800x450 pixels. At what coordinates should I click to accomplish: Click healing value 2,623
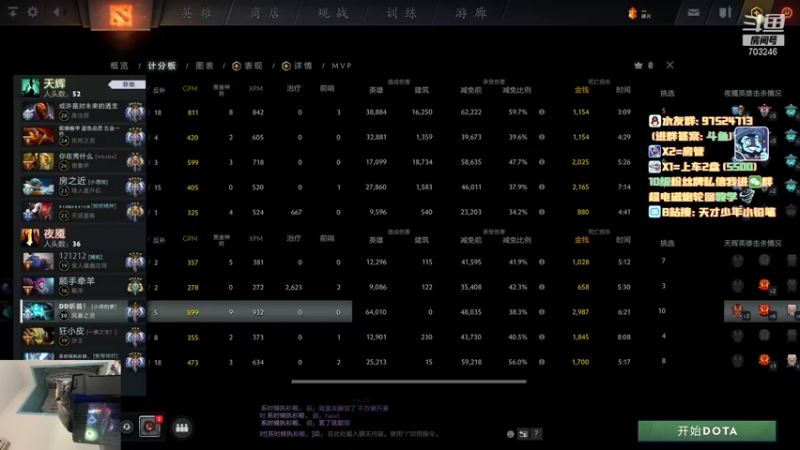(294, 287)
